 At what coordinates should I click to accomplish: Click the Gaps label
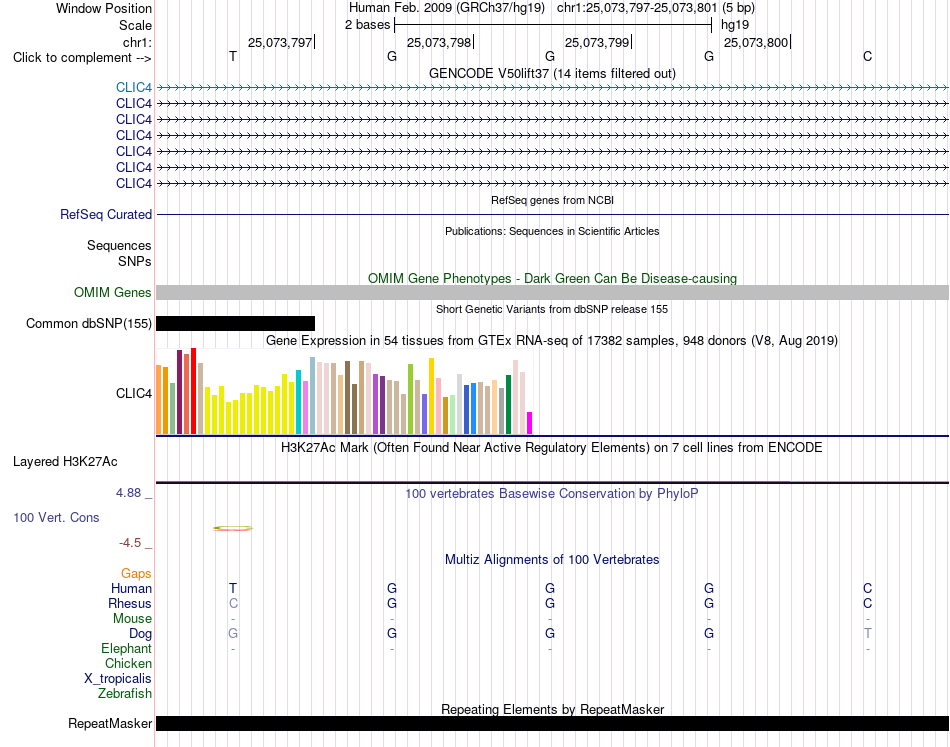[x=136, y=573]
